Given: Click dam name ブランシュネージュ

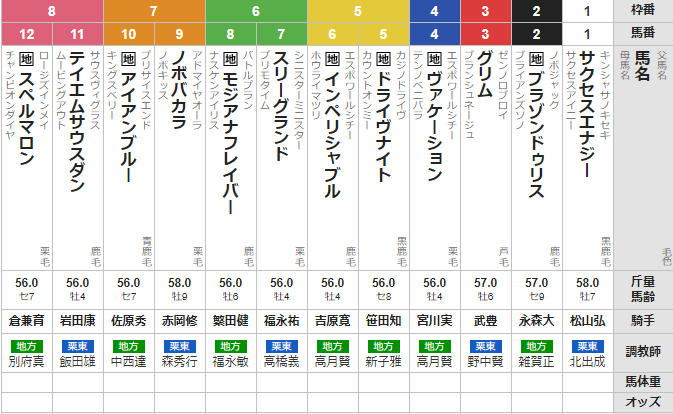Looking at the screenshot, I should pyautogui.click(x=469, y=94).
